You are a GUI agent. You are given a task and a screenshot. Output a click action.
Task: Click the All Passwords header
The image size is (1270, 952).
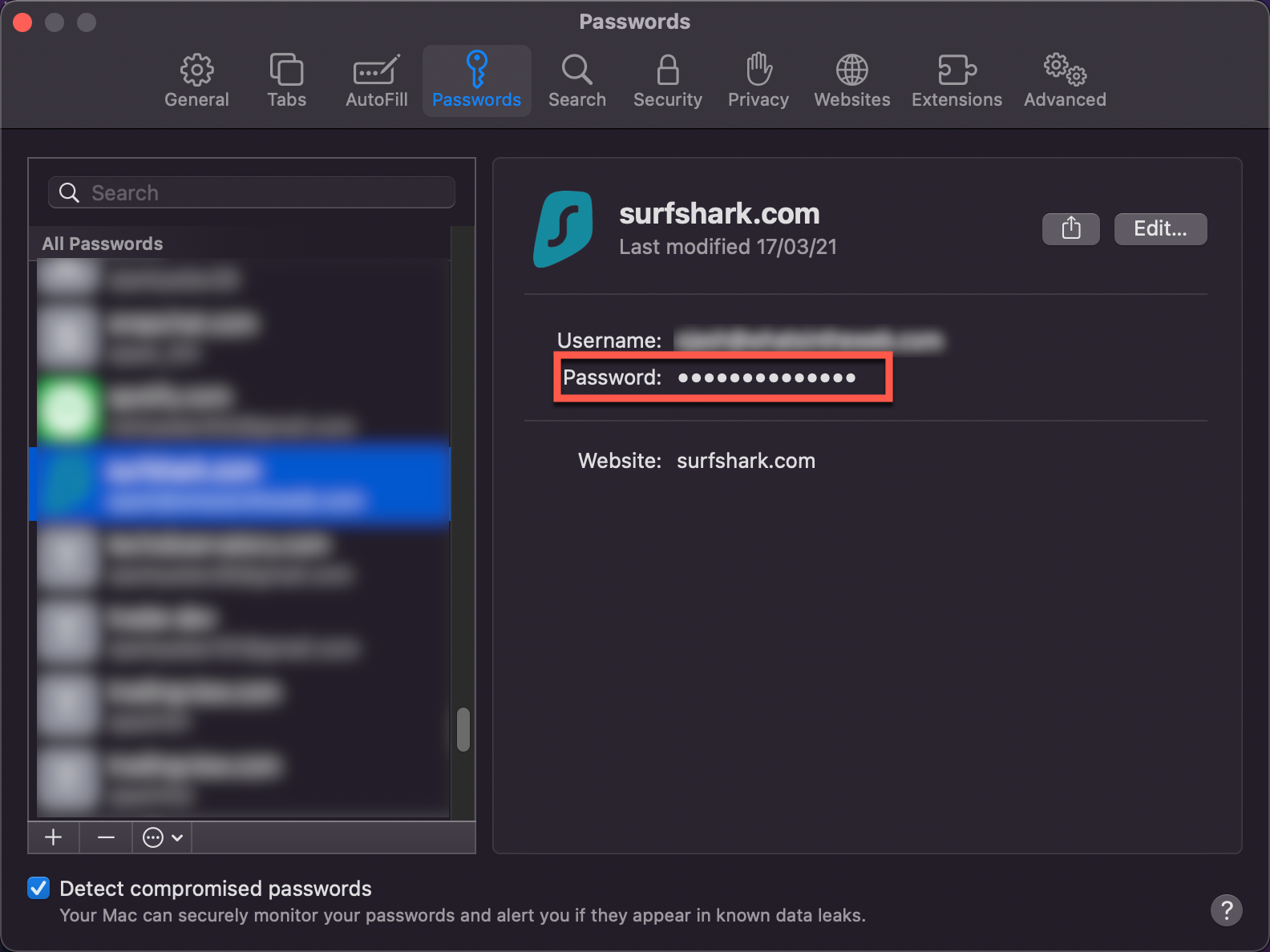(x=103, y=244)
